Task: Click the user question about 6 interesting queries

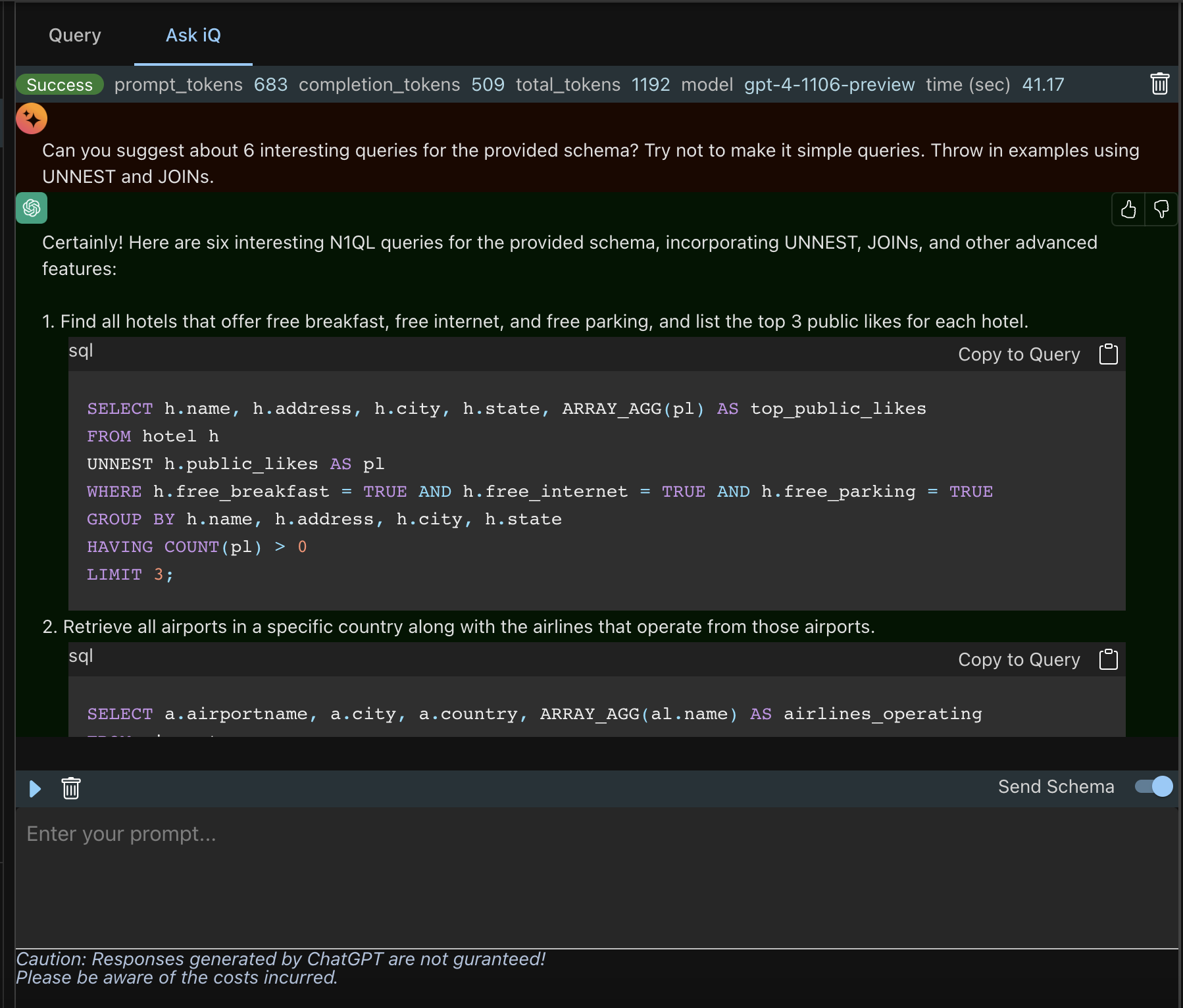Action: 591,163
